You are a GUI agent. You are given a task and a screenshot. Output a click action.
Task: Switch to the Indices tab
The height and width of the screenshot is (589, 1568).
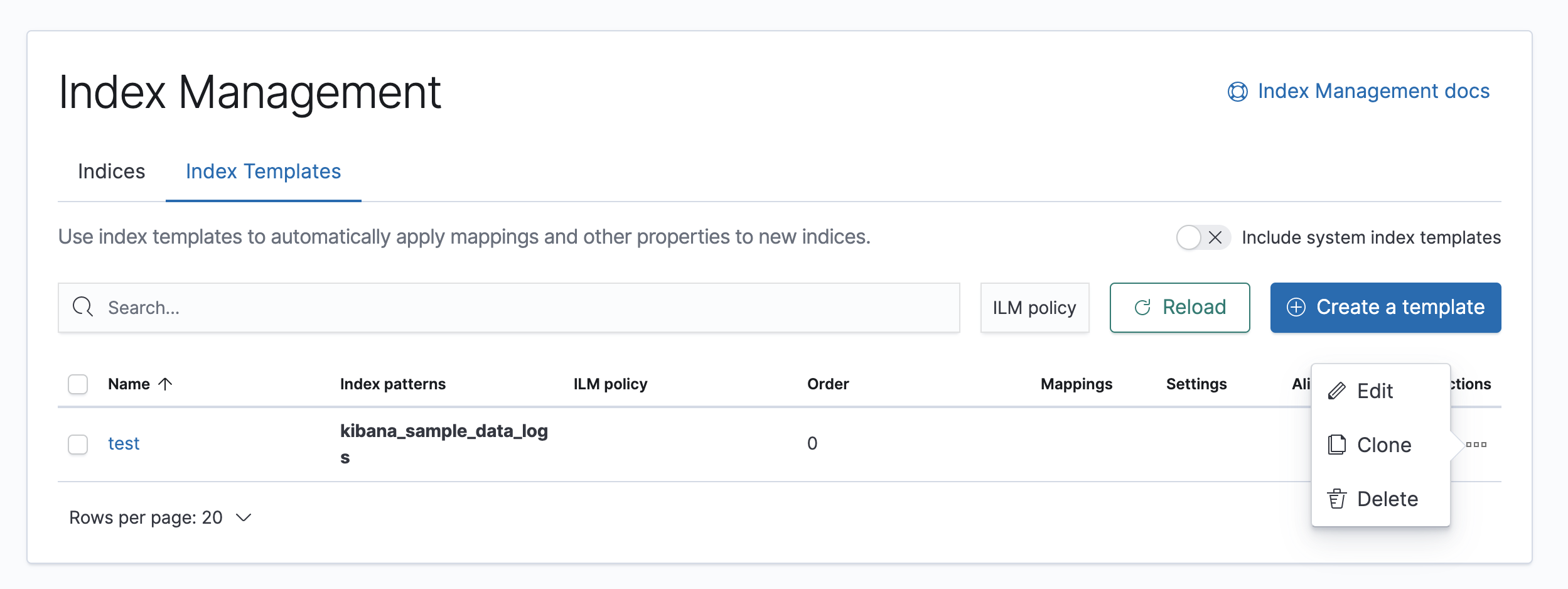tap(111, 171)
